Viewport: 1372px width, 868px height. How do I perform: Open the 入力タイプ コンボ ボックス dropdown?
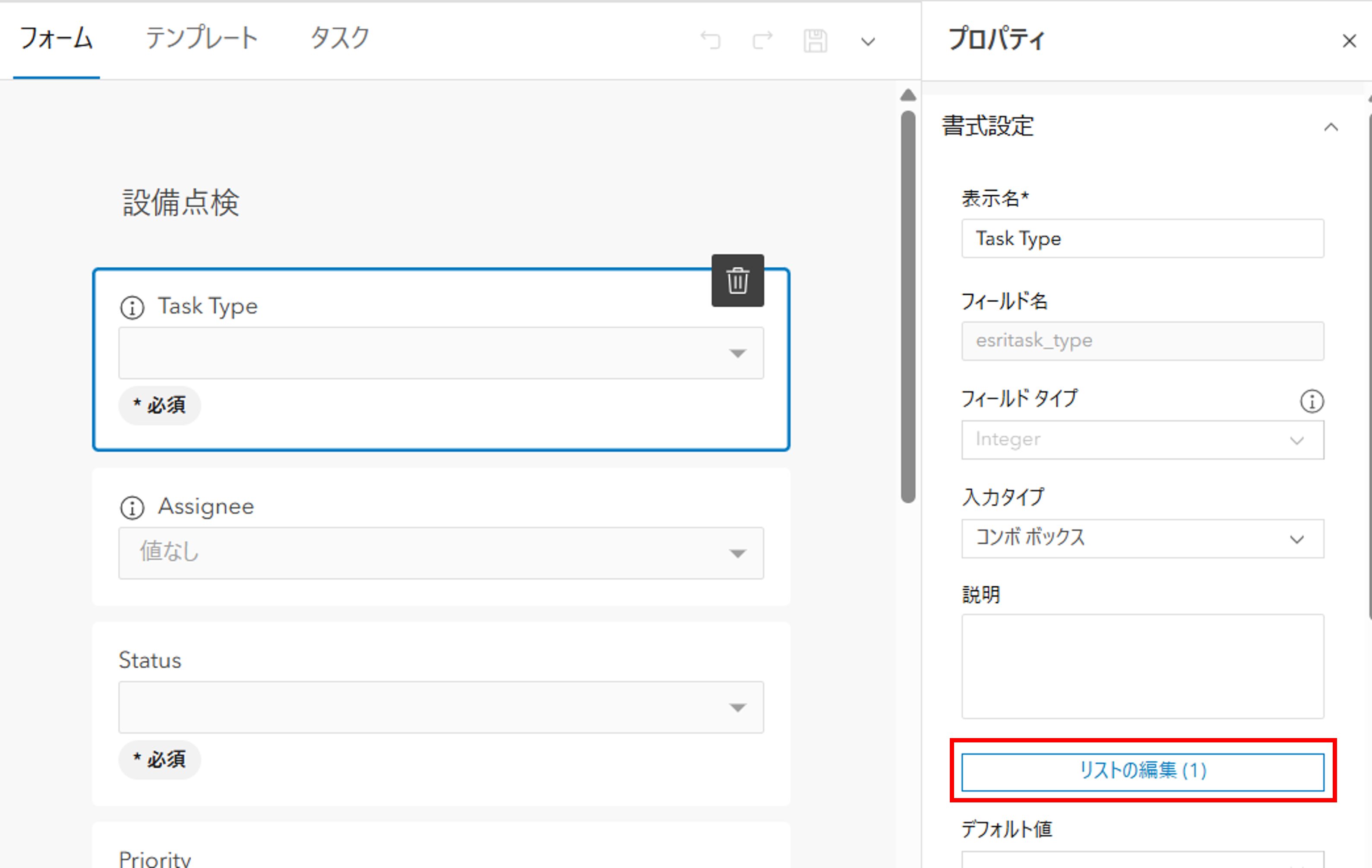coord(1142,538)
